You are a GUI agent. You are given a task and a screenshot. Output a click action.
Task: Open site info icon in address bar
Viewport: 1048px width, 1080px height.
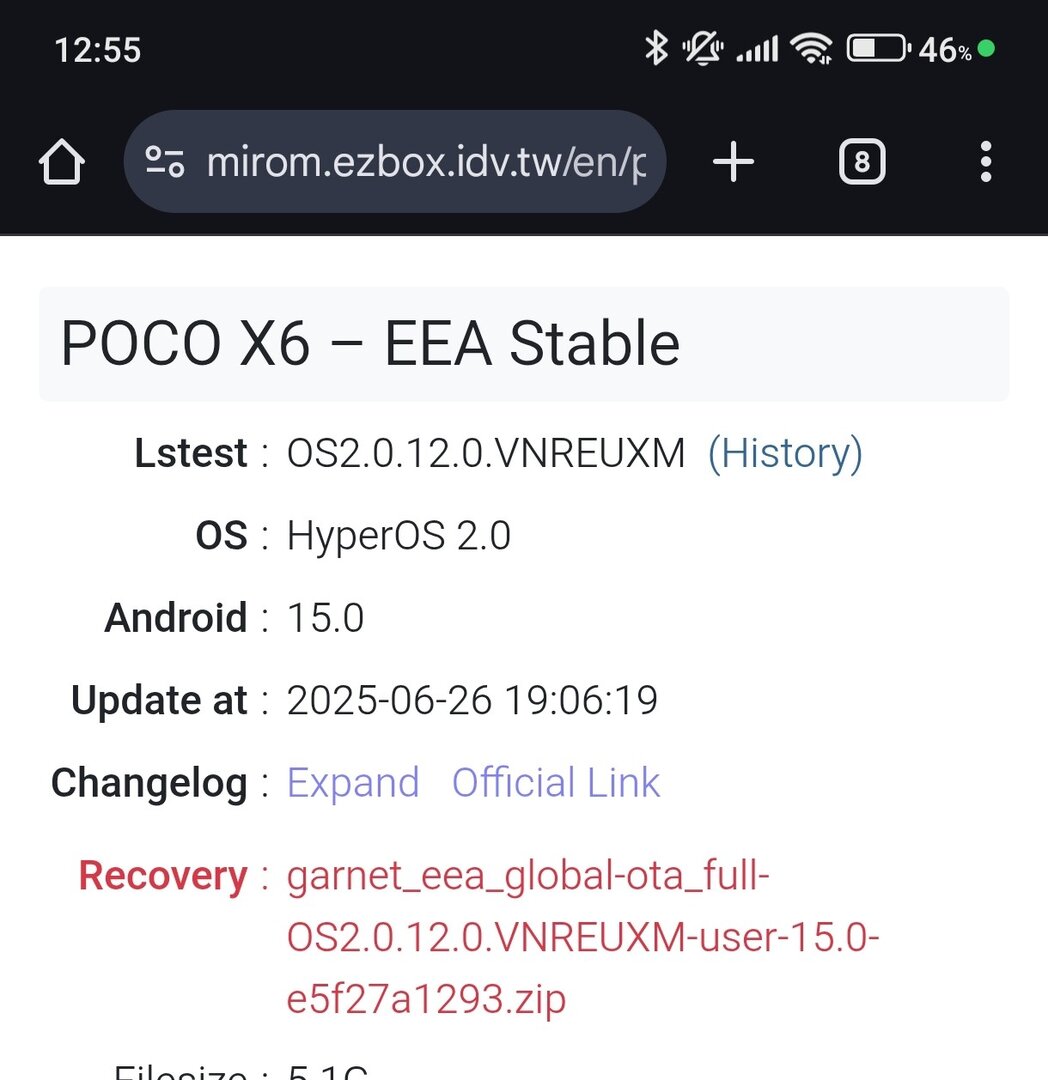click(x=165, y=162)
